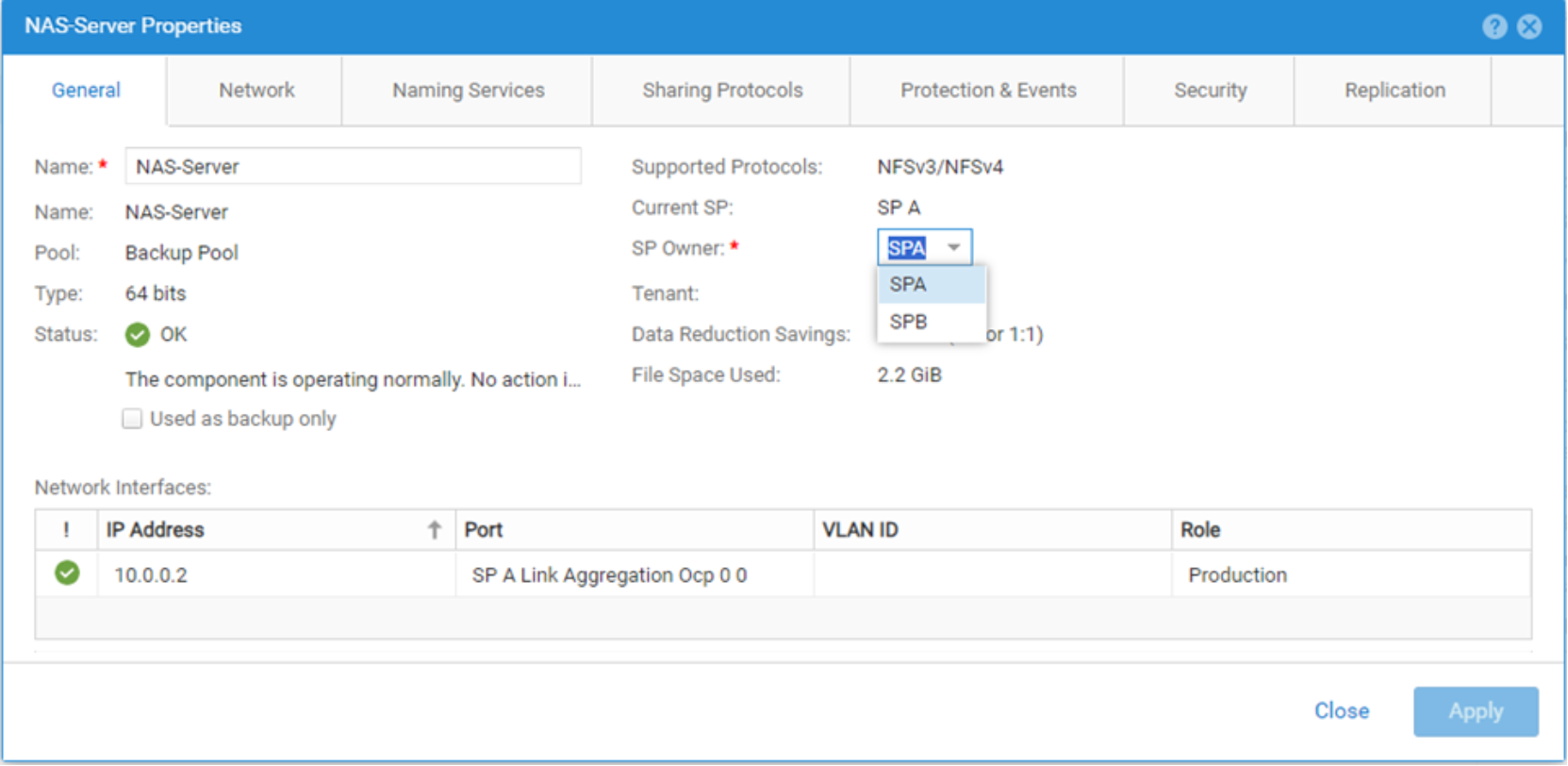Open the help question mark icon
The image size is (1568, 766).
pyautogui.click(x=1494, y=26)
